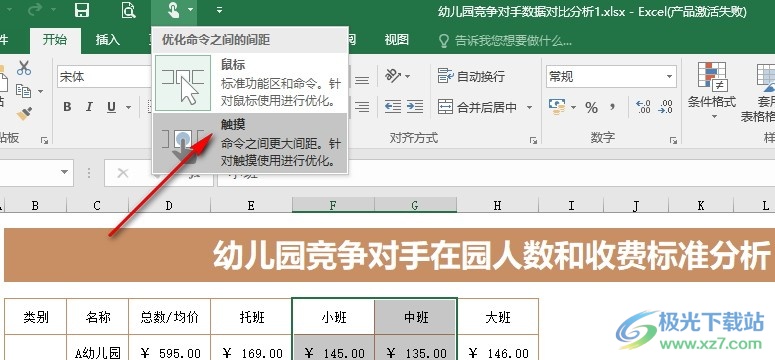Viewport: 775px width, 360px height.
Task: Select the Format Painter brush icon
Action: 24,114
